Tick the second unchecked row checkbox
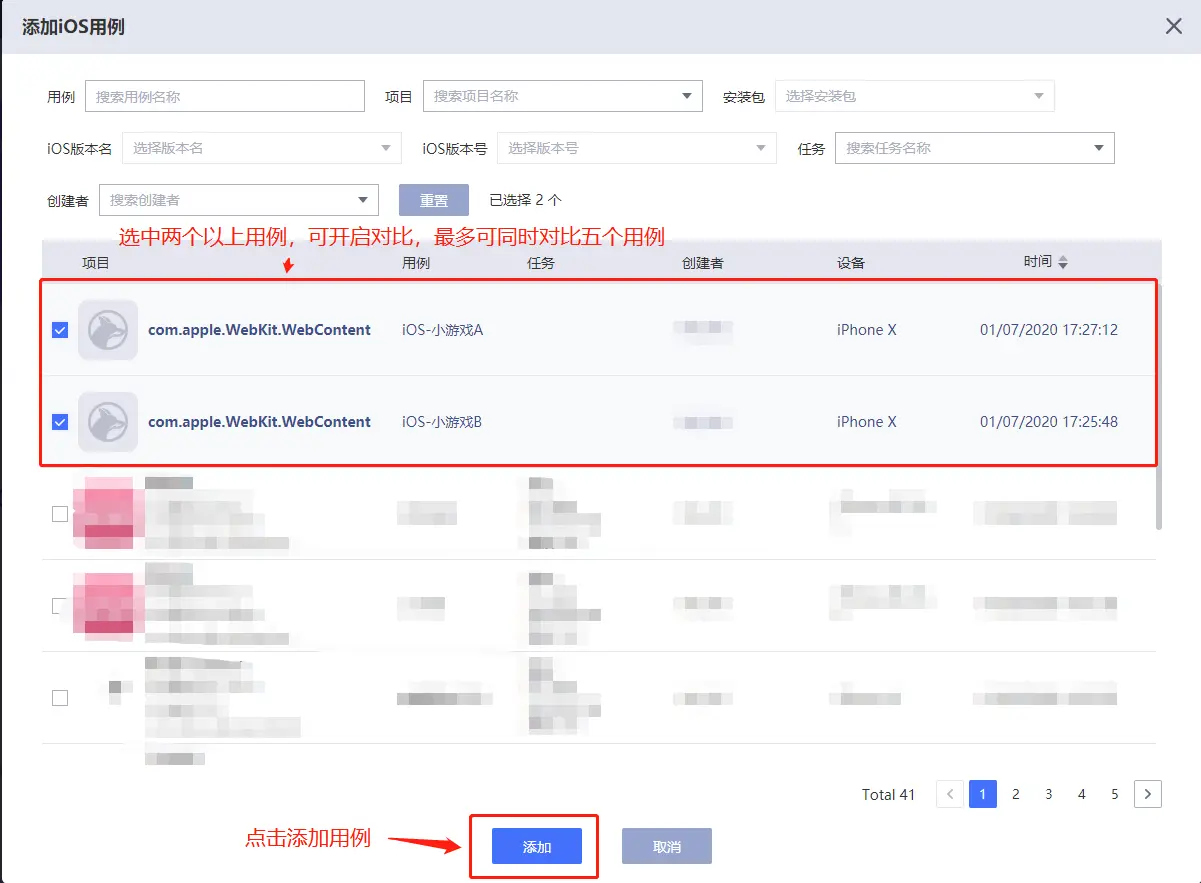This screenshot has width=1201, height=883. (60, 606)
